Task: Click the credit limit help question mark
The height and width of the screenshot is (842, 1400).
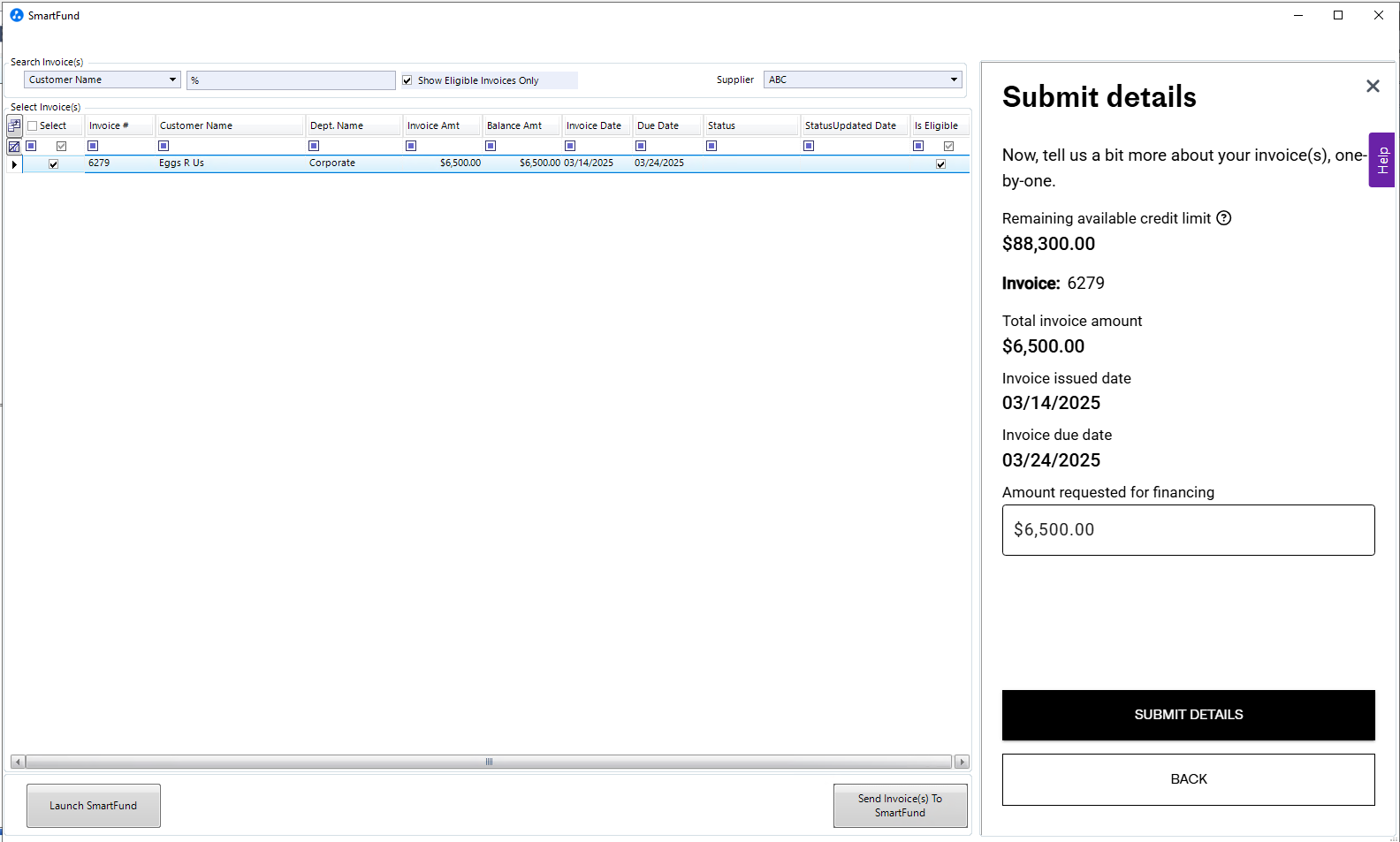Action: coord(1224,218)
